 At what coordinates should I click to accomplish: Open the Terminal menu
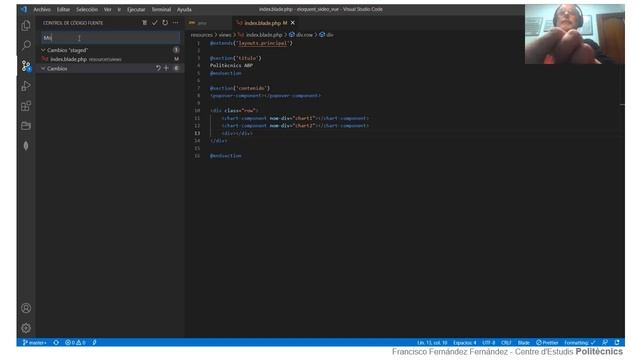[161, 9]
